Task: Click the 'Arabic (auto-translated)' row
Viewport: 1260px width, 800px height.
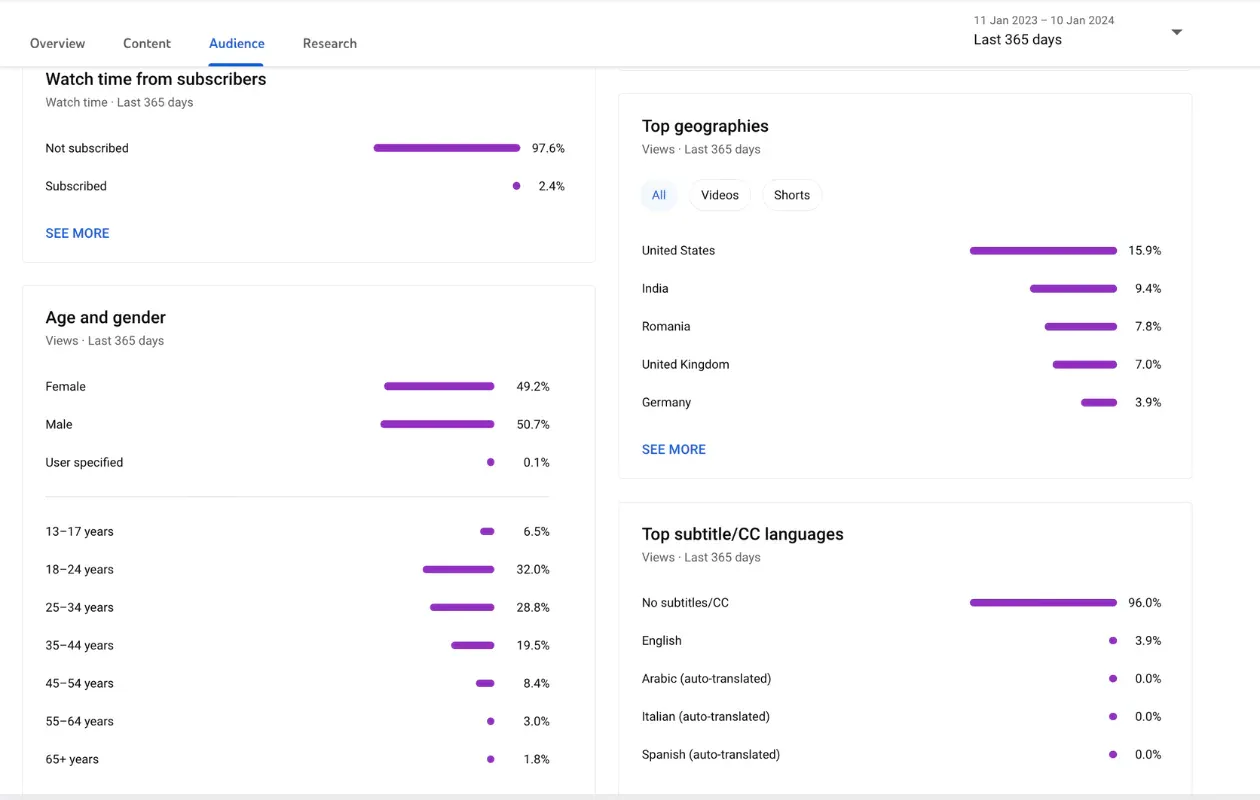Action: 902,678
